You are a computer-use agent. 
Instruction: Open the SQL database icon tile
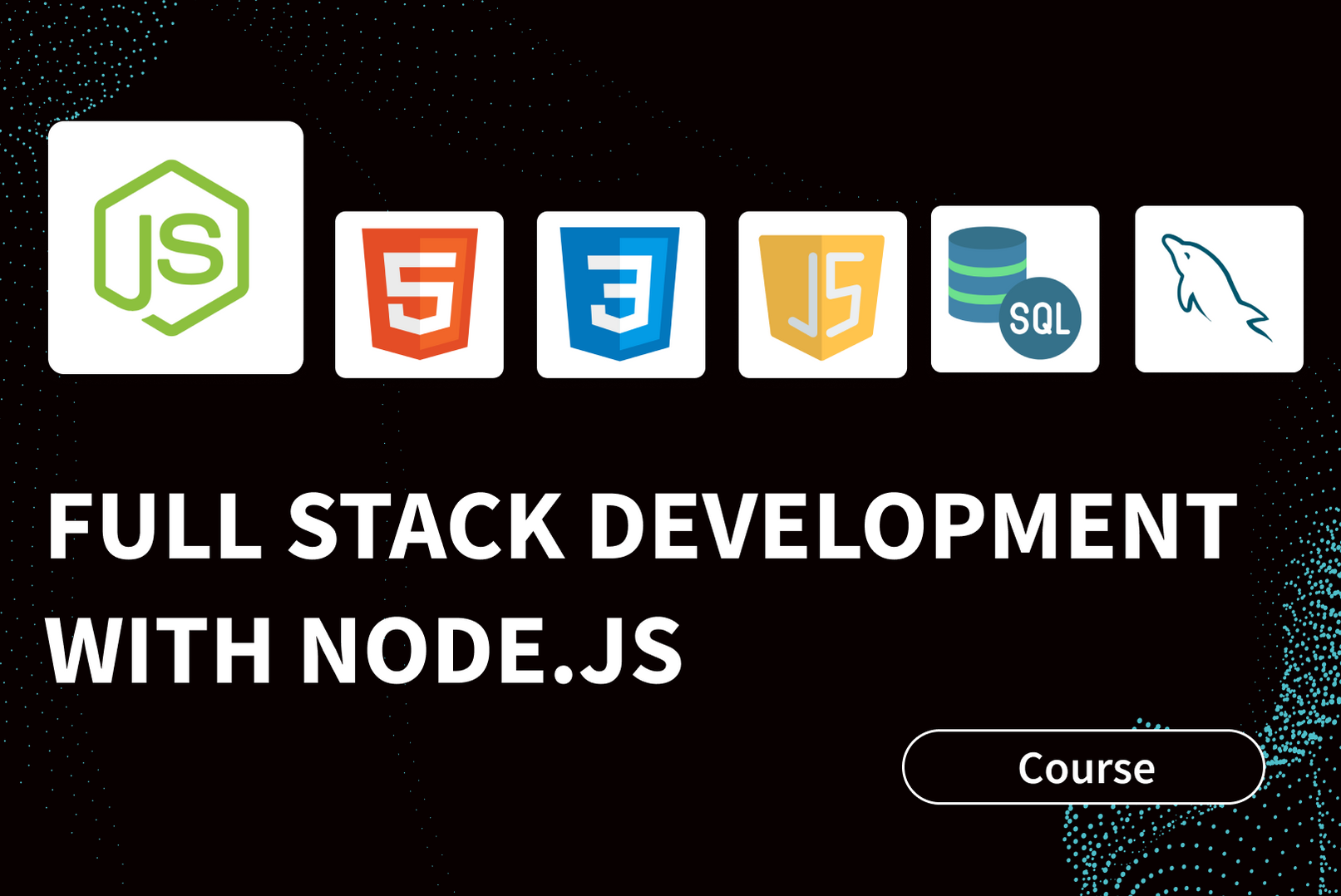[x=1014, y=289]
